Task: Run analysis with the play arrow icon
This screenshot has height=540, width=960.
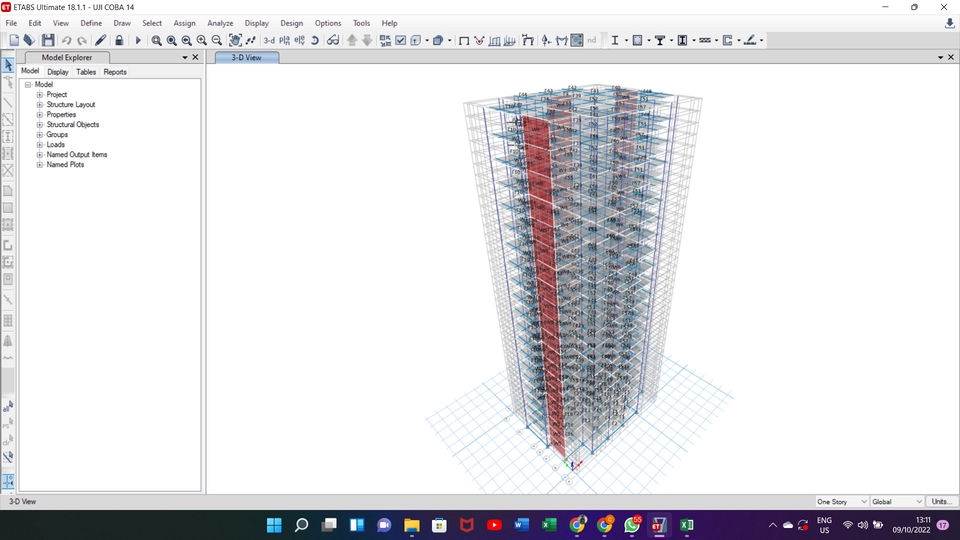Action: [138, 40]
